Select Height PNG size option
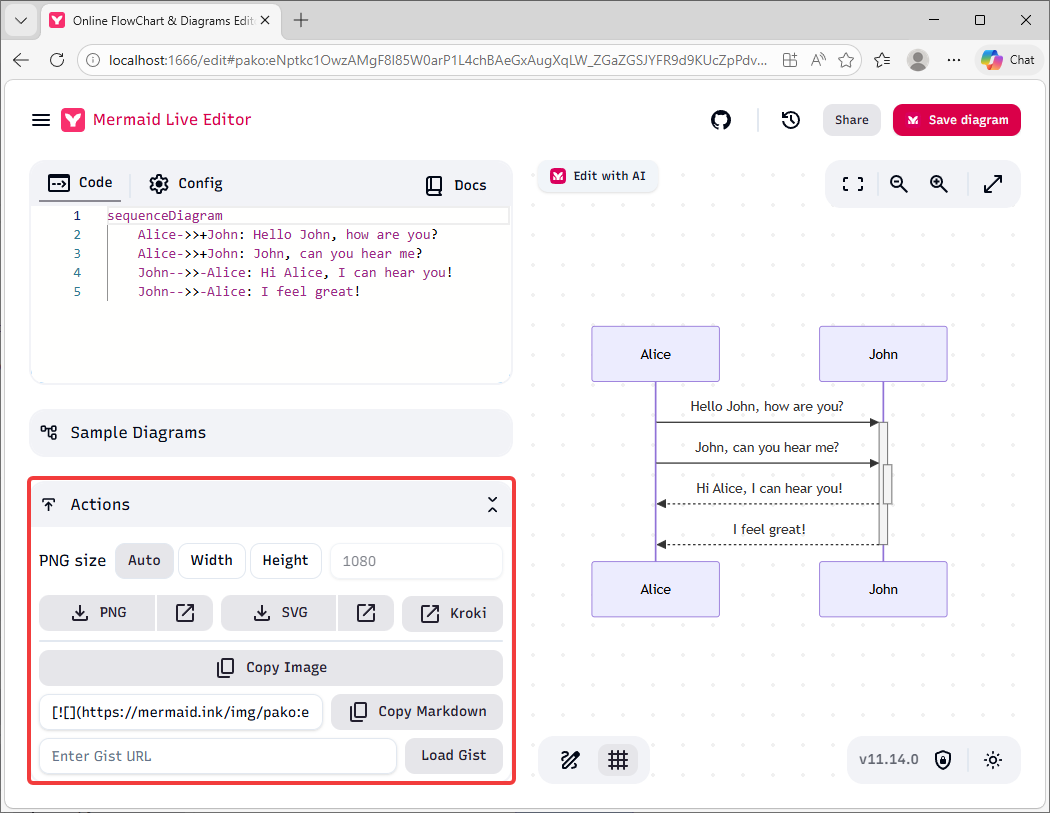 pyautogui.click(x=285, y=561)
